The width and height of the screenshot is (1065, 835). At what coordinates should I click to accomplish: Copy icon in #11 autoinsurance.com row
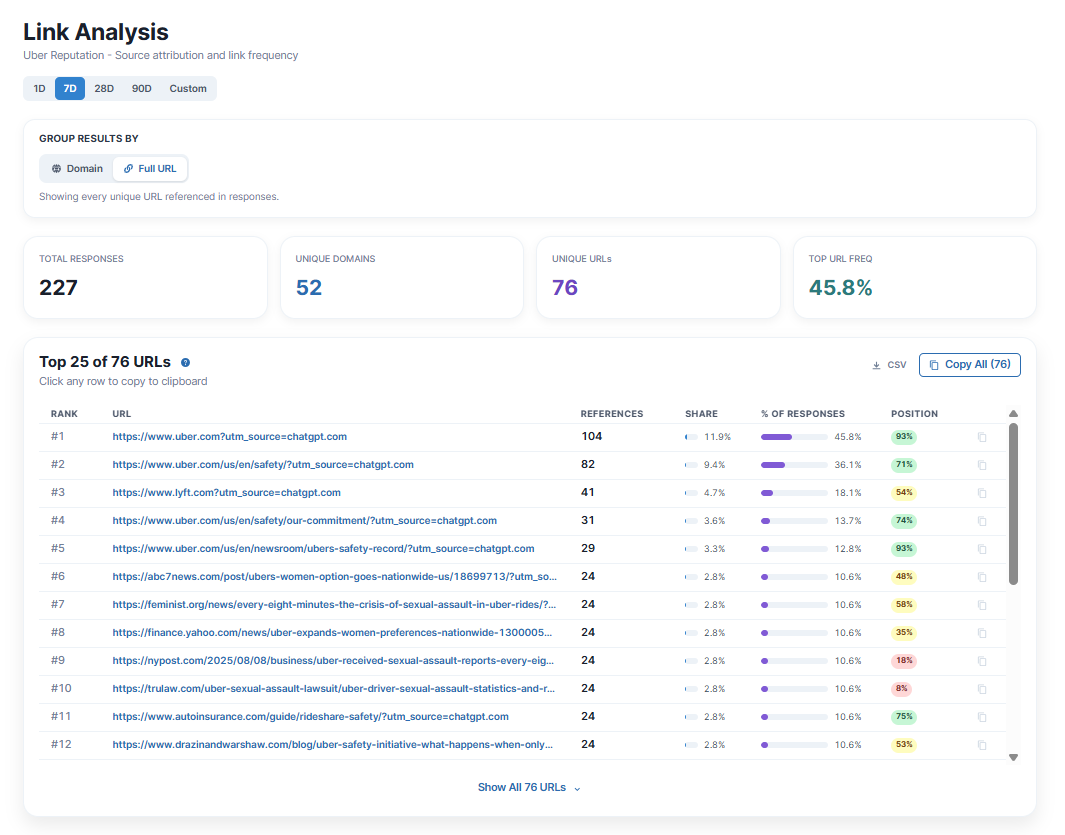point(981,717)
